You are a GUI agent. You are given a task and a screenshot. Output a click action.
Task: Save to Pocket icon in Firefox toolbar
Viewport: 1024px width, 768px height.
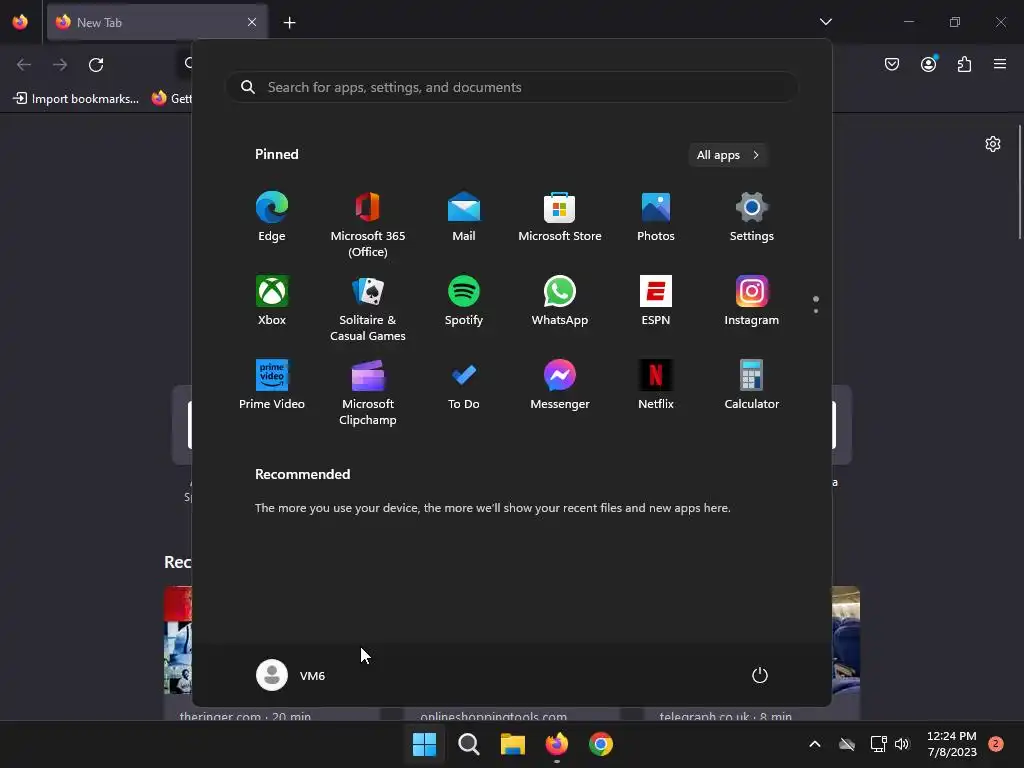[892, 64]
